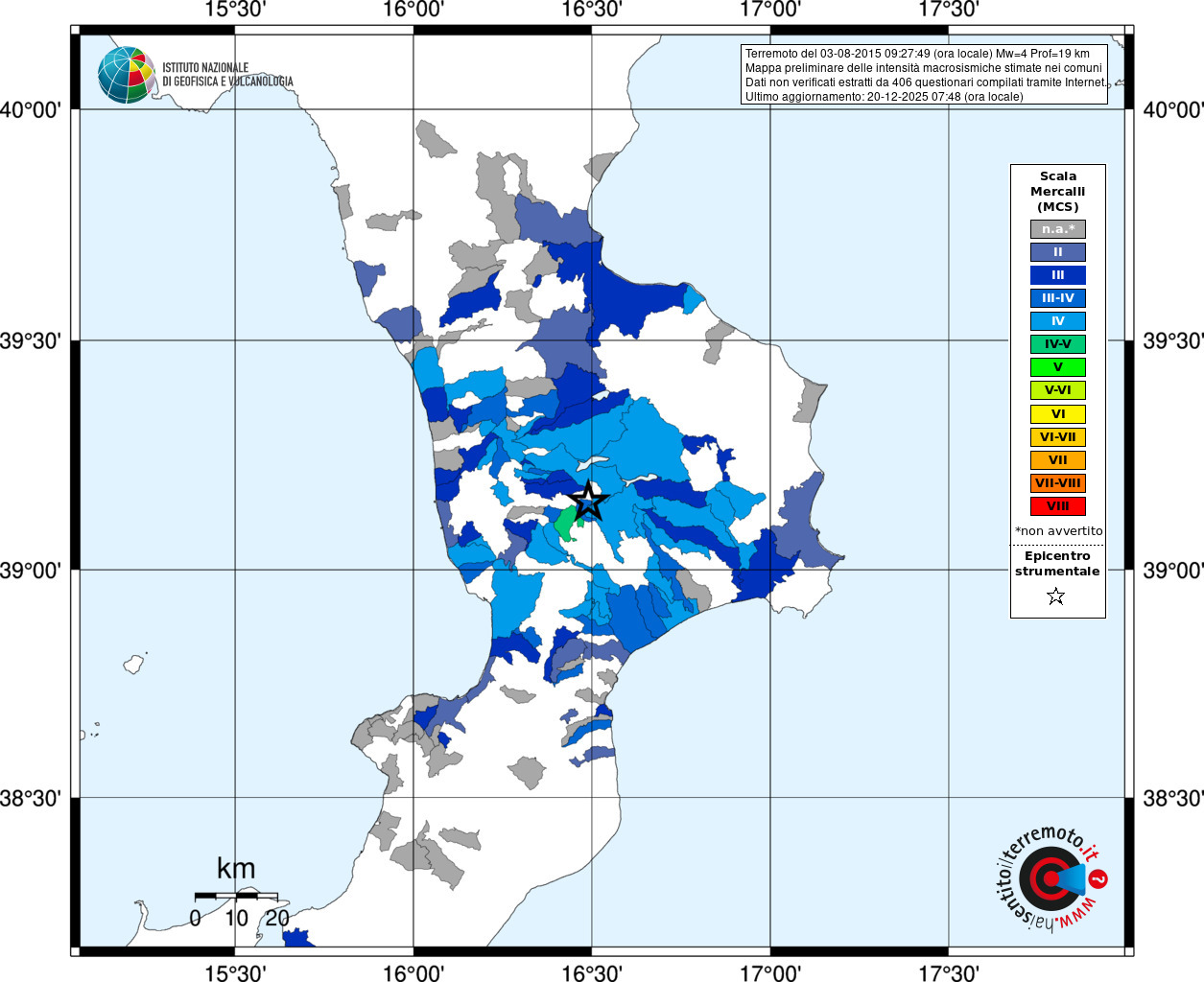Click the Scala Mercalli (MCS) legend title
This screenshot has width=1204, height=982.
[x=1058, y=192]
